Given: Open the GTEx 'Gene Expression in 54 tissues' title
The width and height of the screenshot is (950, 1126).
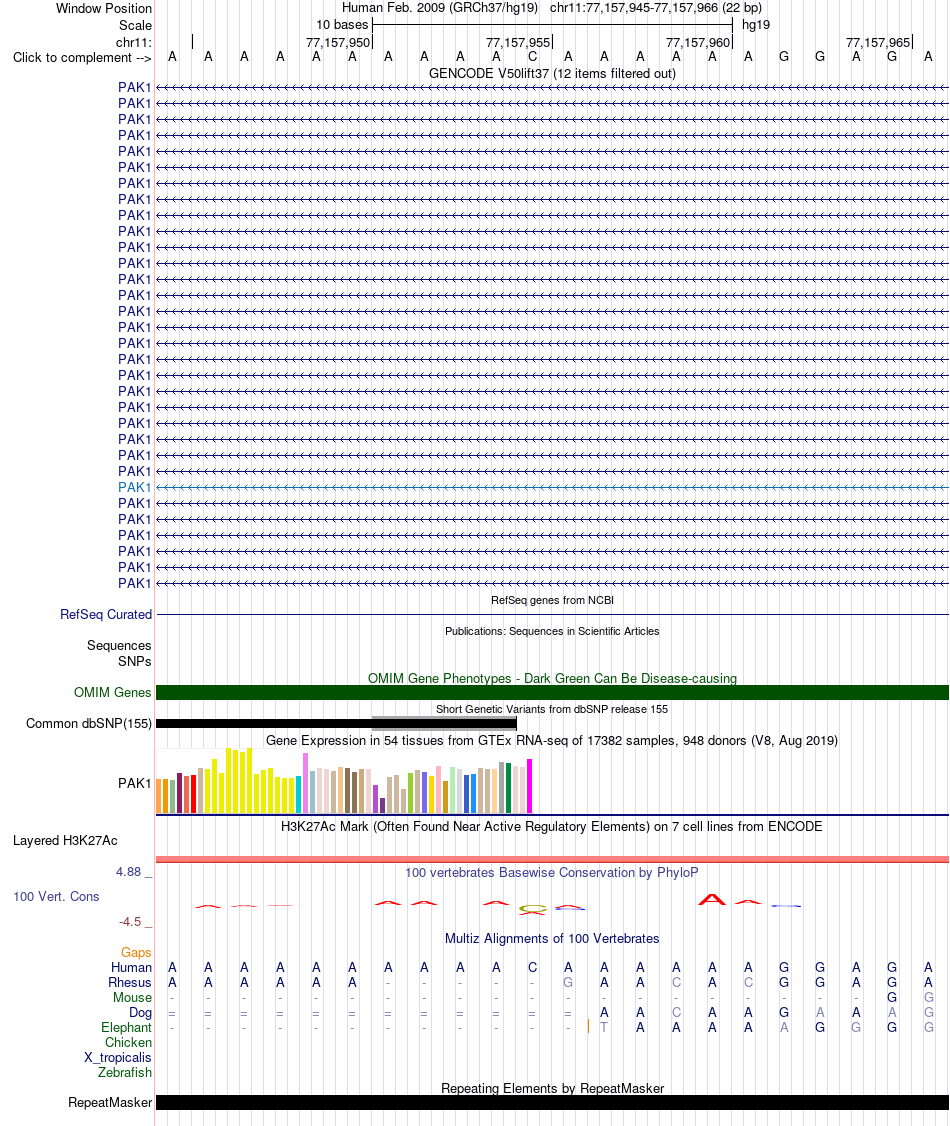Looking at the screenshot, I should tap(552, 740).
